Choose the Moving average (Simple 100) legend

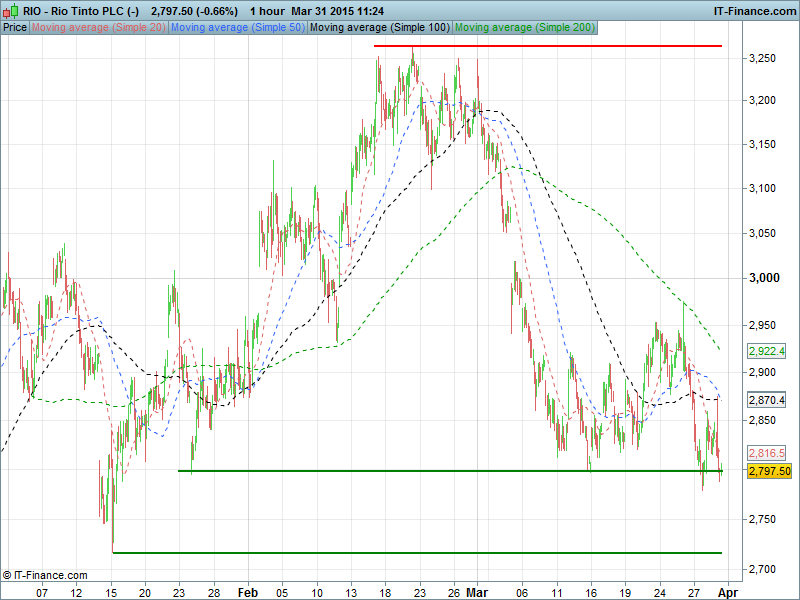[x=379, y=27]
